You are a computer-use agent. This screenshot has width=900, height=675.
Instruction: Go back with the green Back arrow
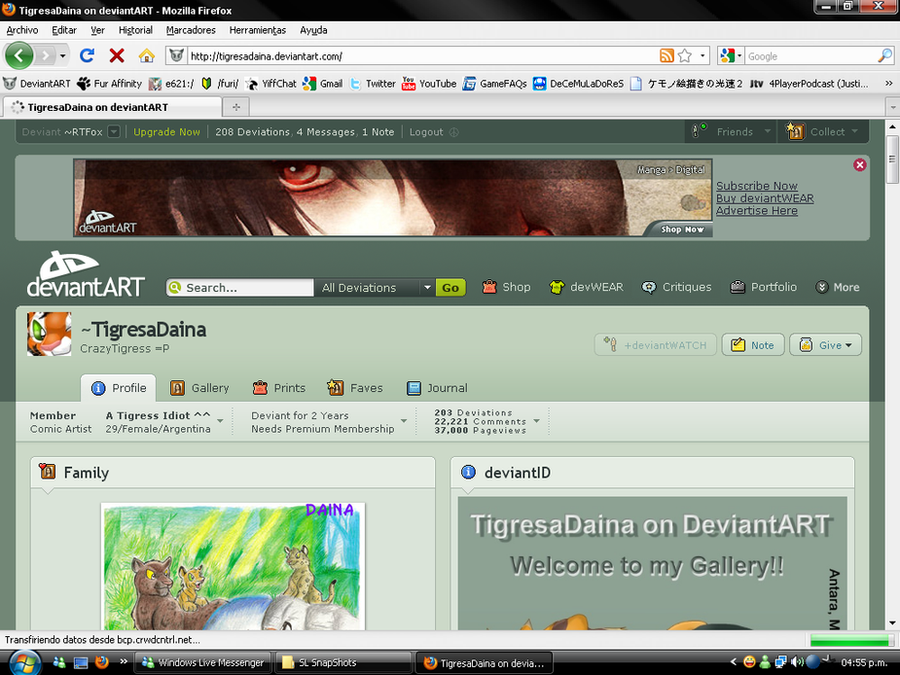tap(19, 56)
